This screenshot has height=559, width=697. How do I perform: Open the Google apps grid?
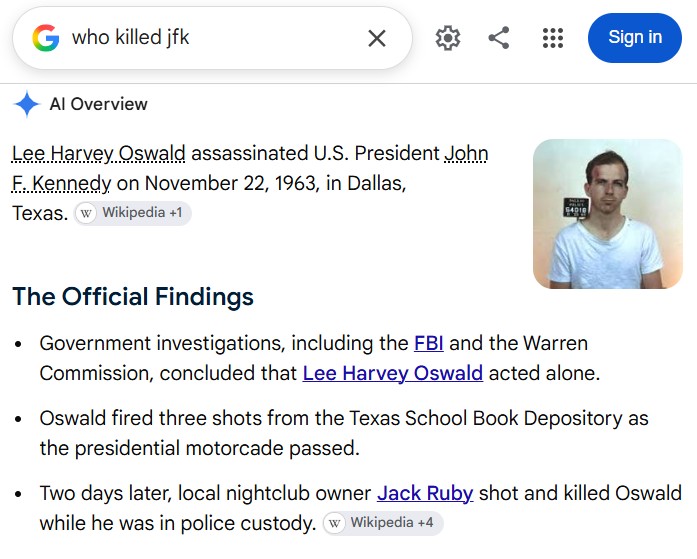(553, 38)
